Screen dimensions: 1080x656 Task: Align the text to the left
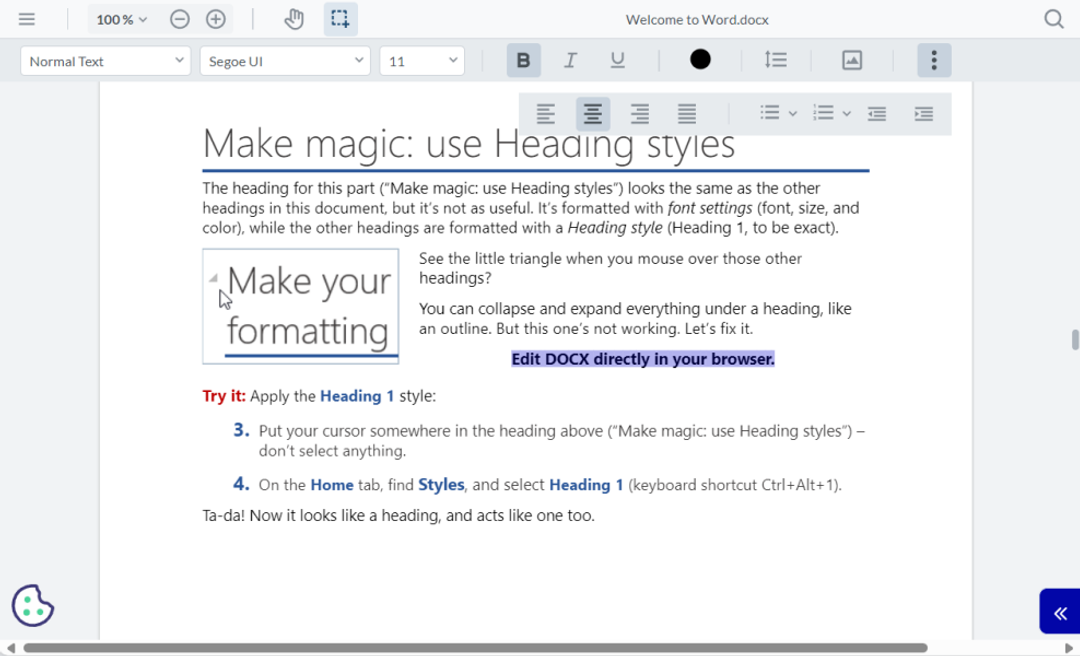pyautogui.click(x=545, y=113)
